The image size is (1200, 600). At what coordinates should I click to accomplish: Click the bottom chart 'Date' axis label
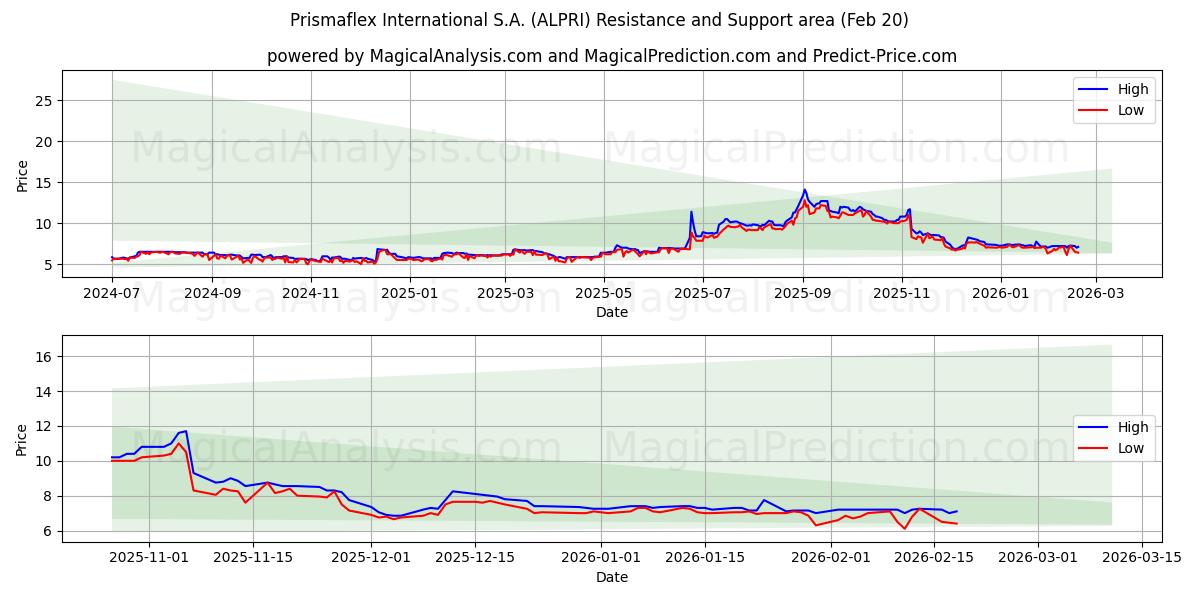point(612,577)
